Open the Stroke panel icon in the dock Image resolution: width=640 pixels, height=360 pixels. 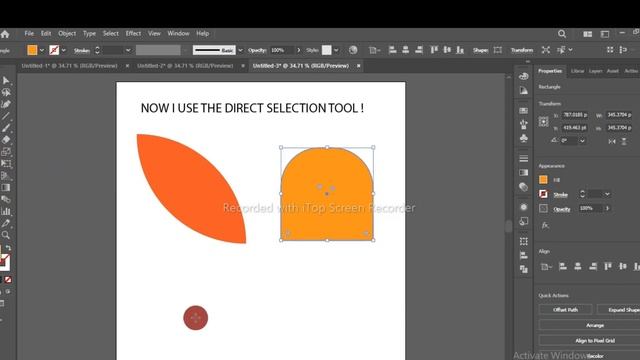[x=524, y=158]
